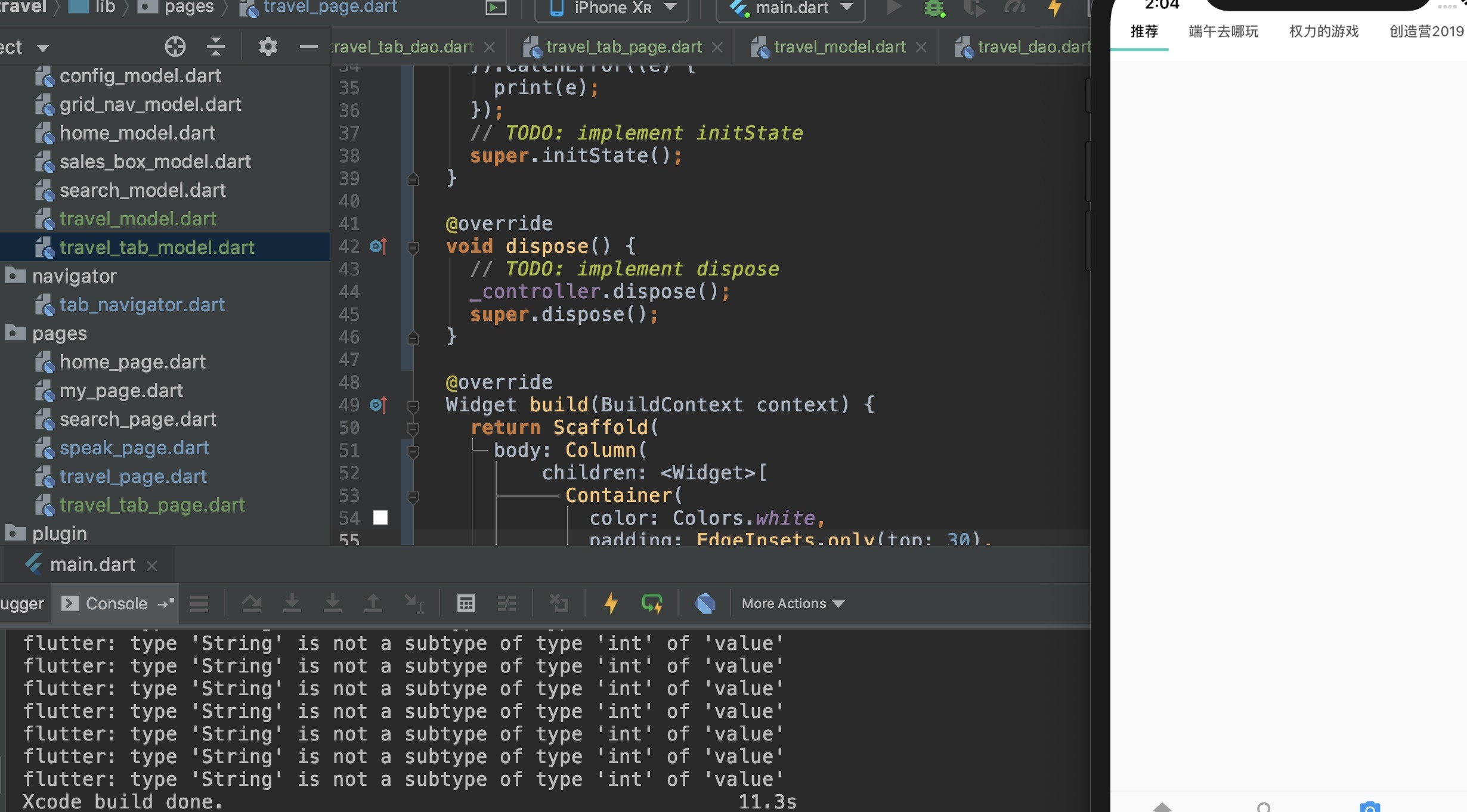The image size is (1467, 812).
Task: Click the trace frames icon in debug toolbar
Action: 507,604
